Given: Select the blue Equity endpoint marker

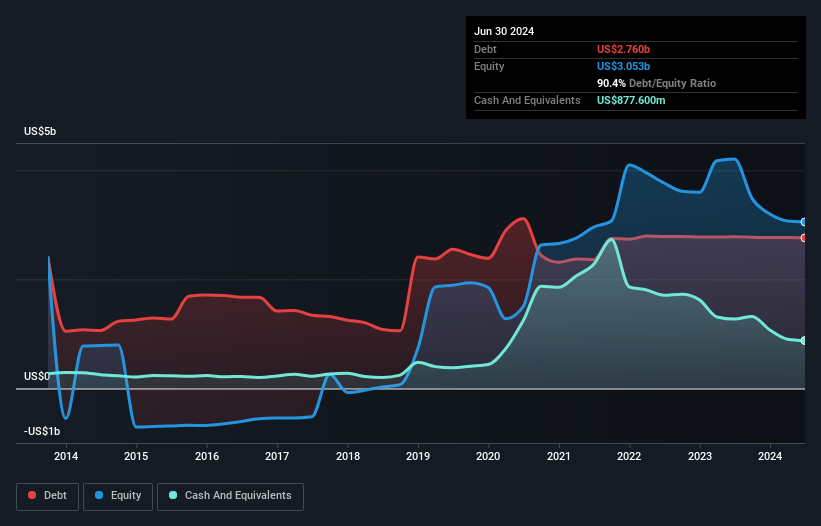Looking at the screenshot, I should [x=804, y=222].
